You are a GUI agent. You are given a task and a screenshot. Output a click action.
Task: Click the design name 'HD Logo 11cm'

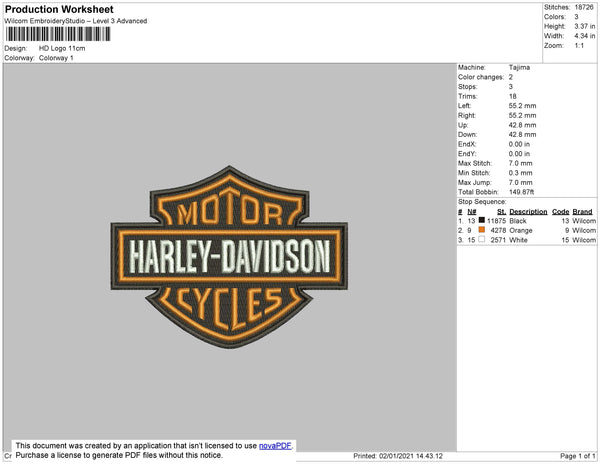pos(62,49)
